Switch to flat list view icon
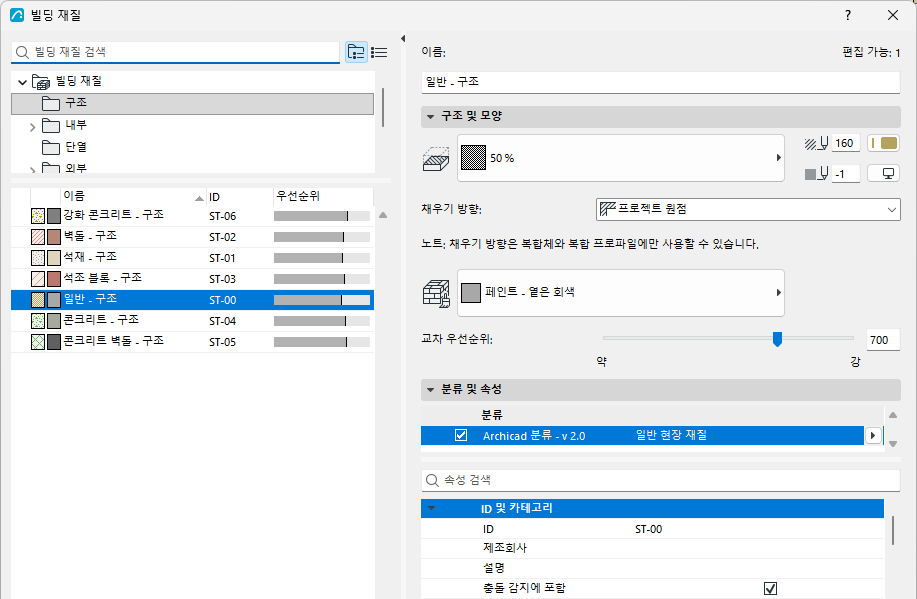917x599 pixels. pyautogui.click(x=379, y=53)
